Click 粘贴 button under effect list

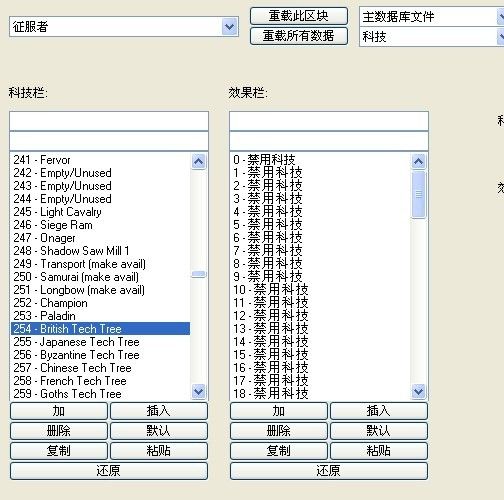(x=379, y=451)
